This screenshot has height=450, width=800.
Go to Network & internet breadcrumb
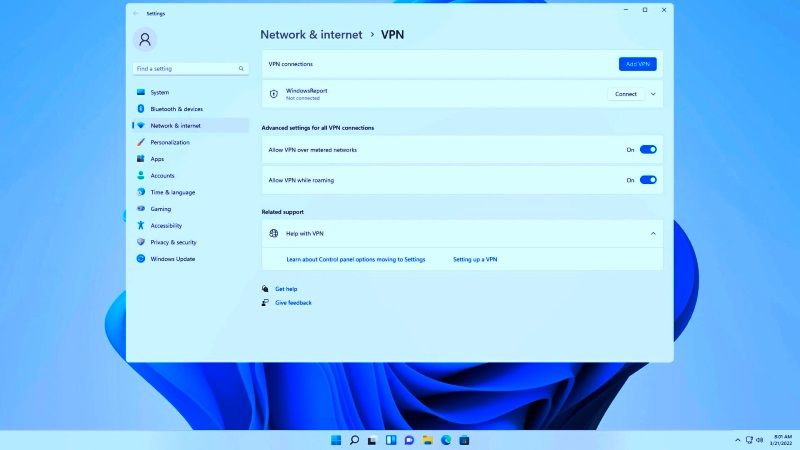click(x=311, y=35)
